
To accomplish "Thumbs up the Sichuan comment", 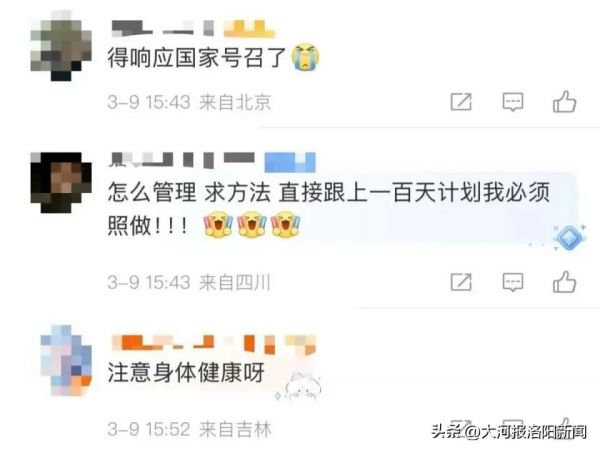I will (x=564, y=282).
